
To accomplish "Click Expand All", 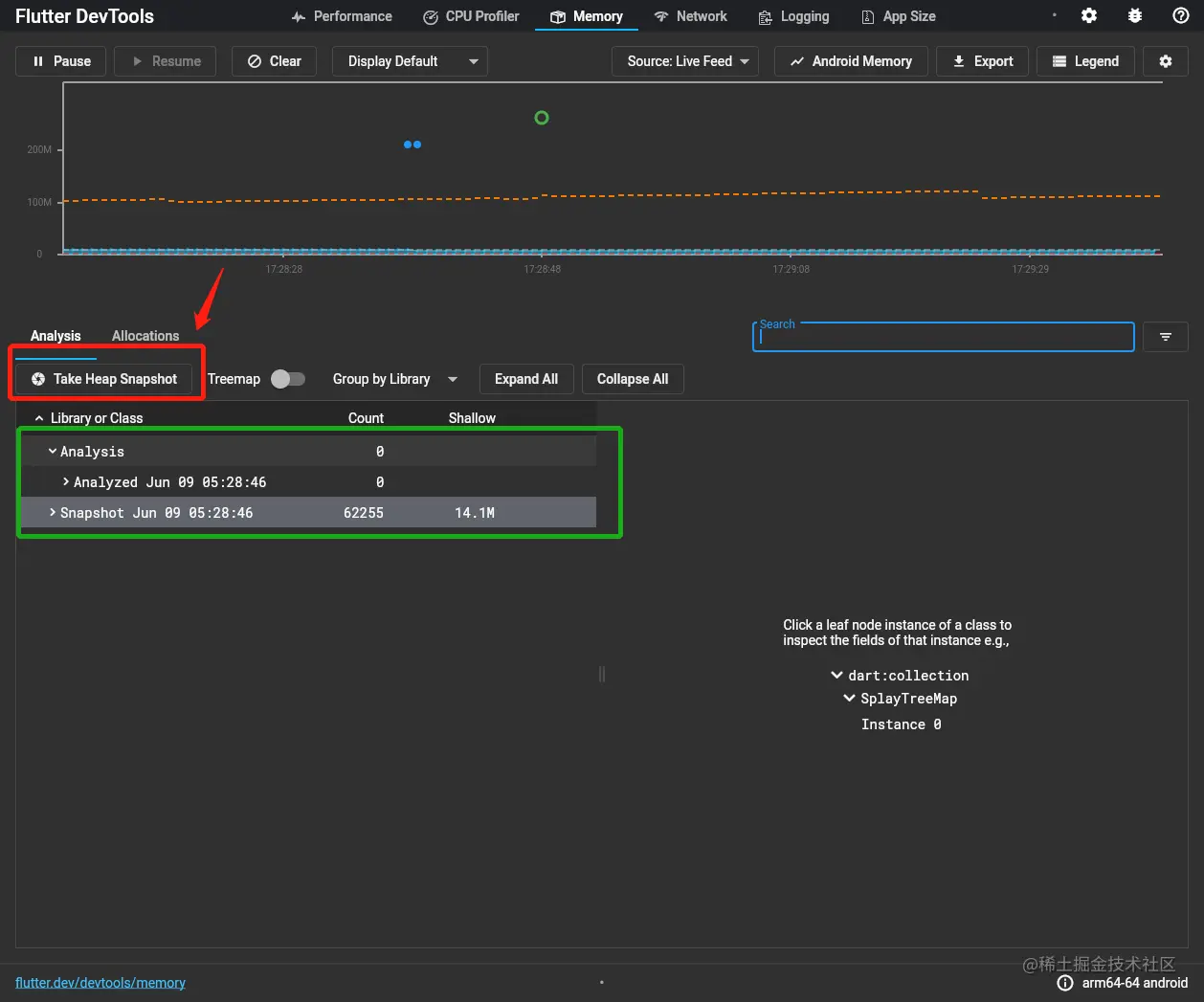I will [x=526, y=379].
